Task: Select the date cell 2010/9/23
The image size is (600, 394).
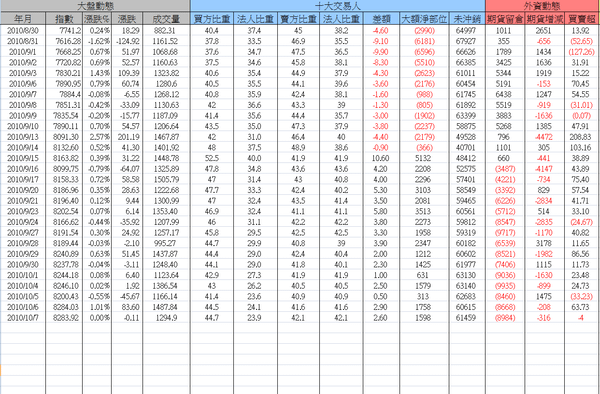Action: (23, 211)
